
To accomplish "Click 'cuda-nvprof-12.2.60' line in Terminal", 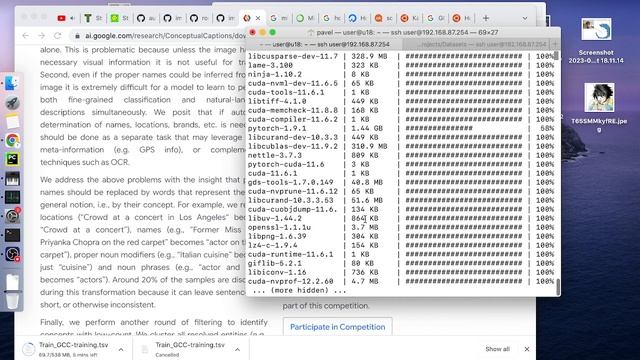I will (x=291, y=281).
